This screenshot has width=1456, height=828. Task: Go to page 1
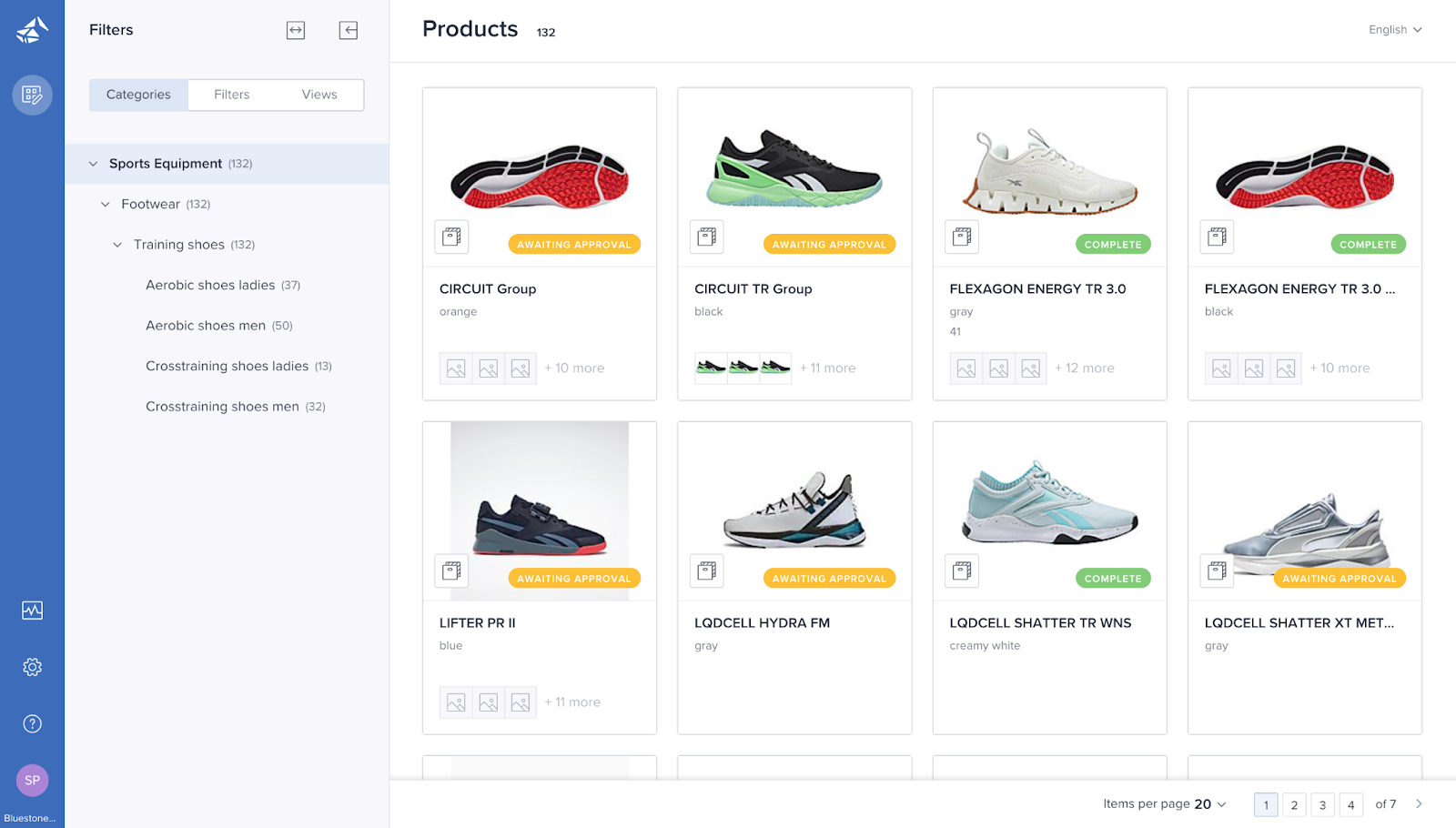click(1266, 804)
